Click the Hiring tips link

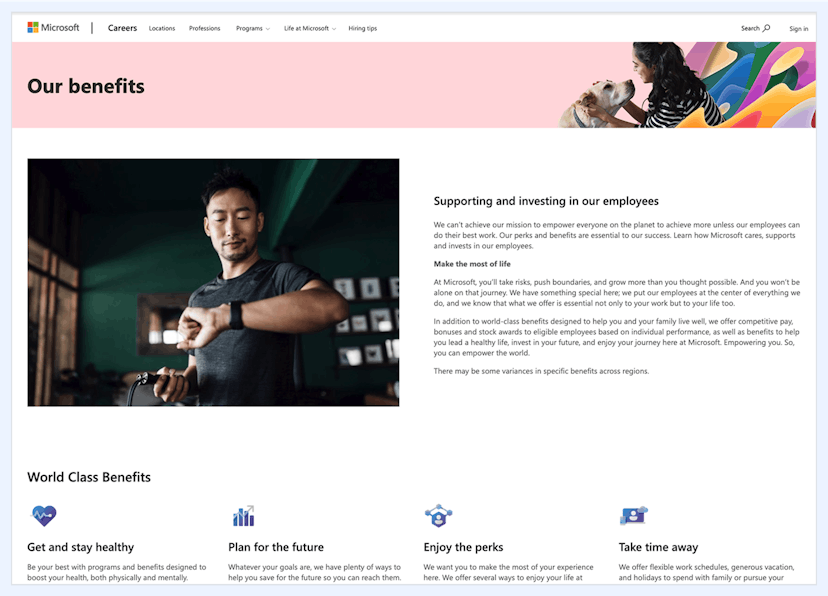tap(362, 28)
